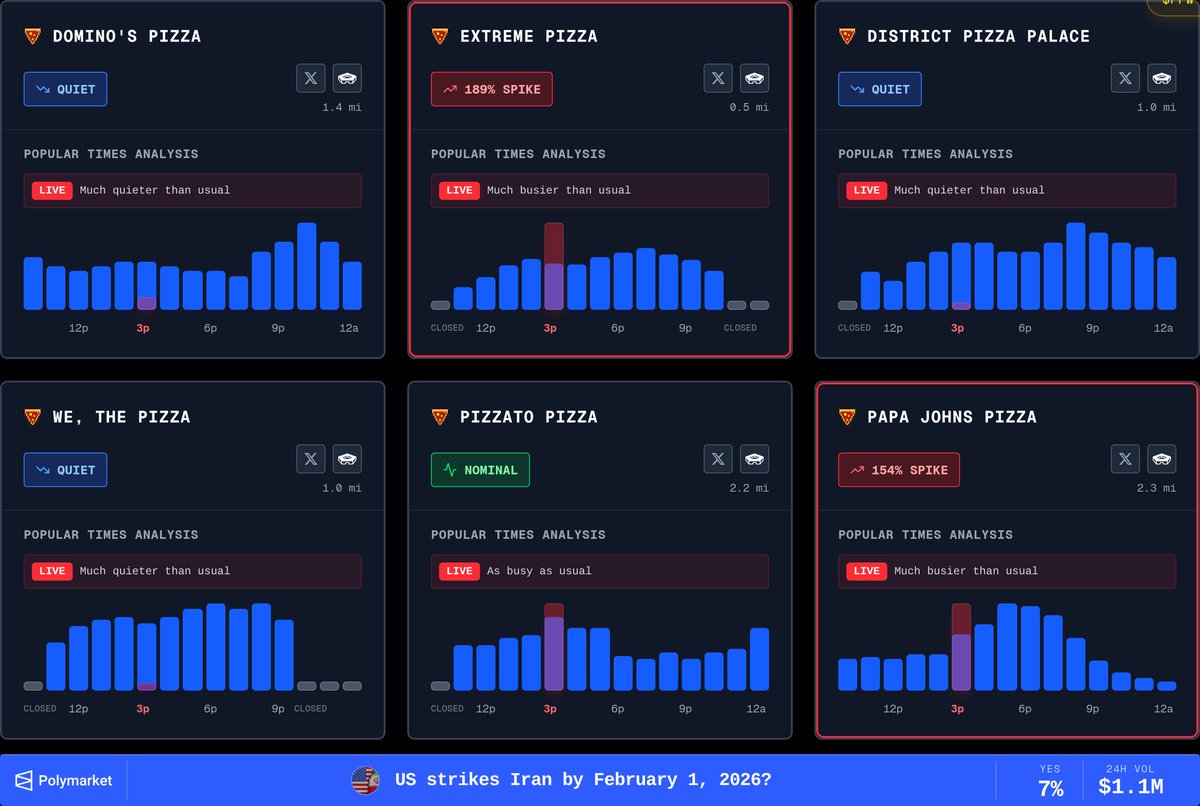
Task: Click the District Pizza Palace card title
Action: pos(978,36)
